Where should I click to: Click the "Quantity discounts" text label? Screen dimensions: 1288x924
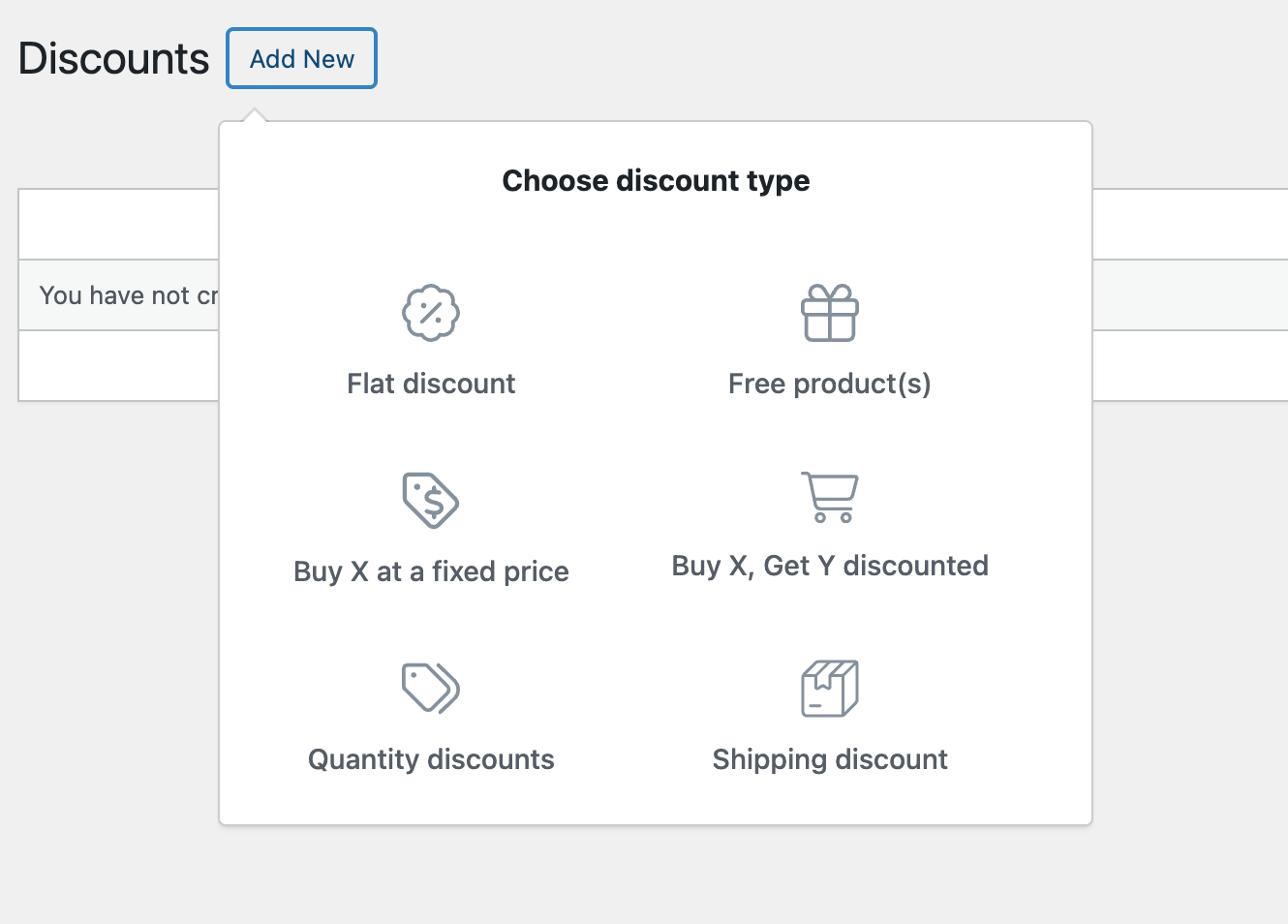431,759
